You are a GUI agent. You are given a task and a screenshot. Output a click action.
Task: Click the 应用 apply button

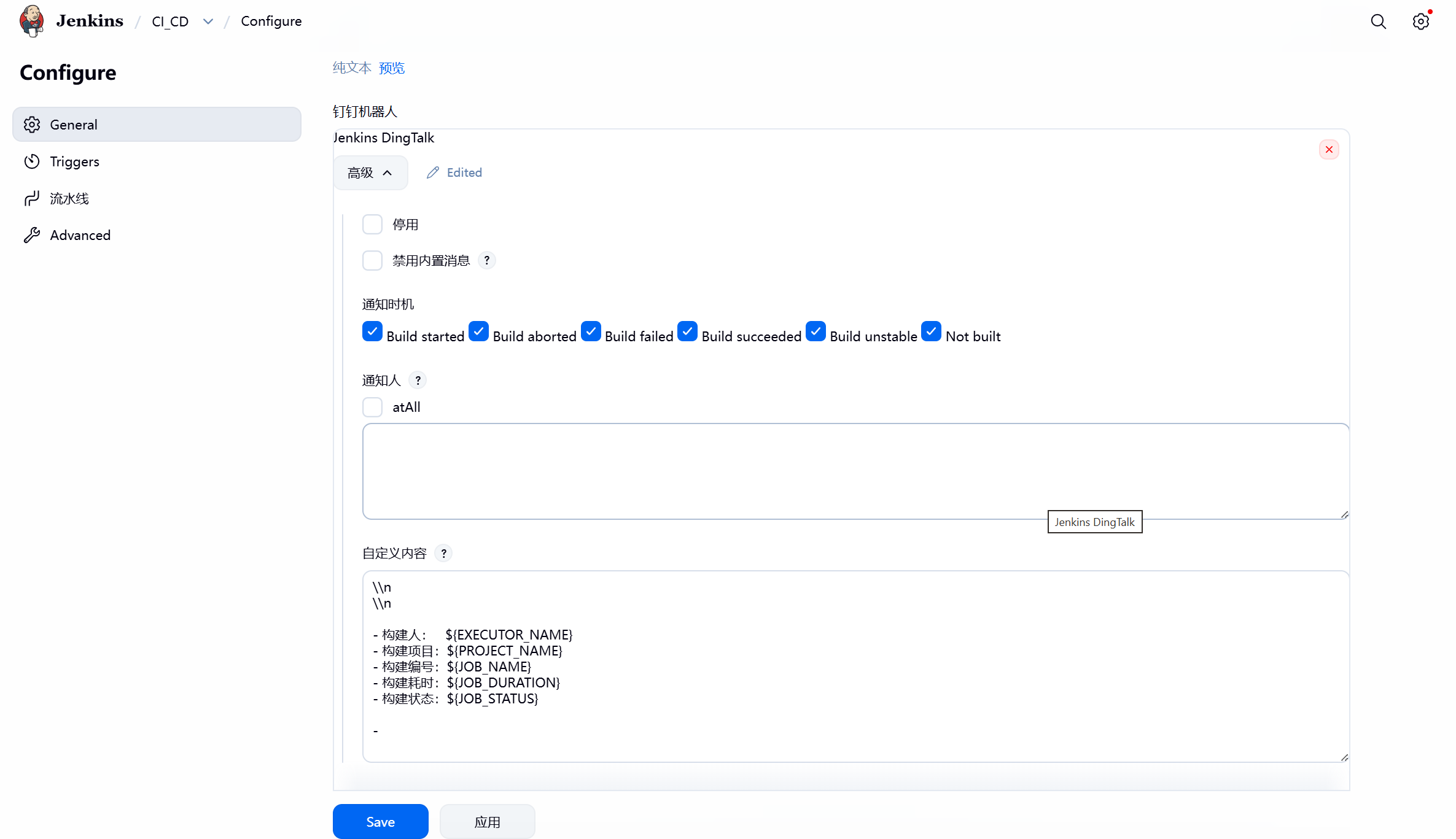(x=488, y=821)
